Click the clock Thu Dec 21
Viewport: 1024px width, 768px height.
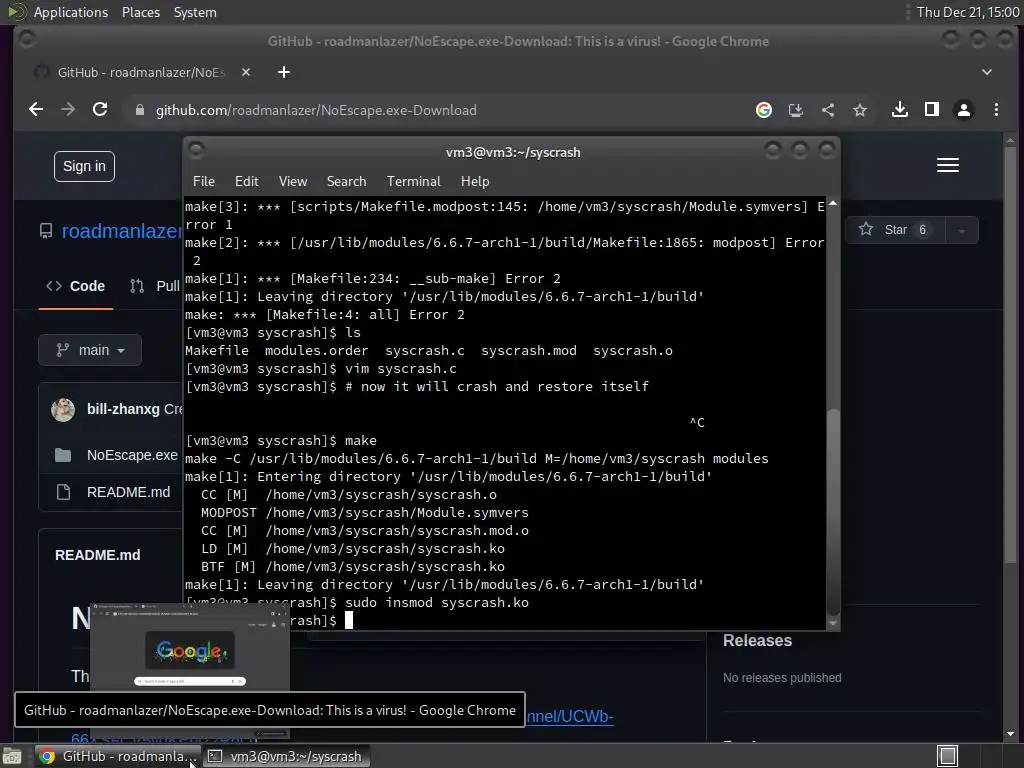tap(968, 12)
